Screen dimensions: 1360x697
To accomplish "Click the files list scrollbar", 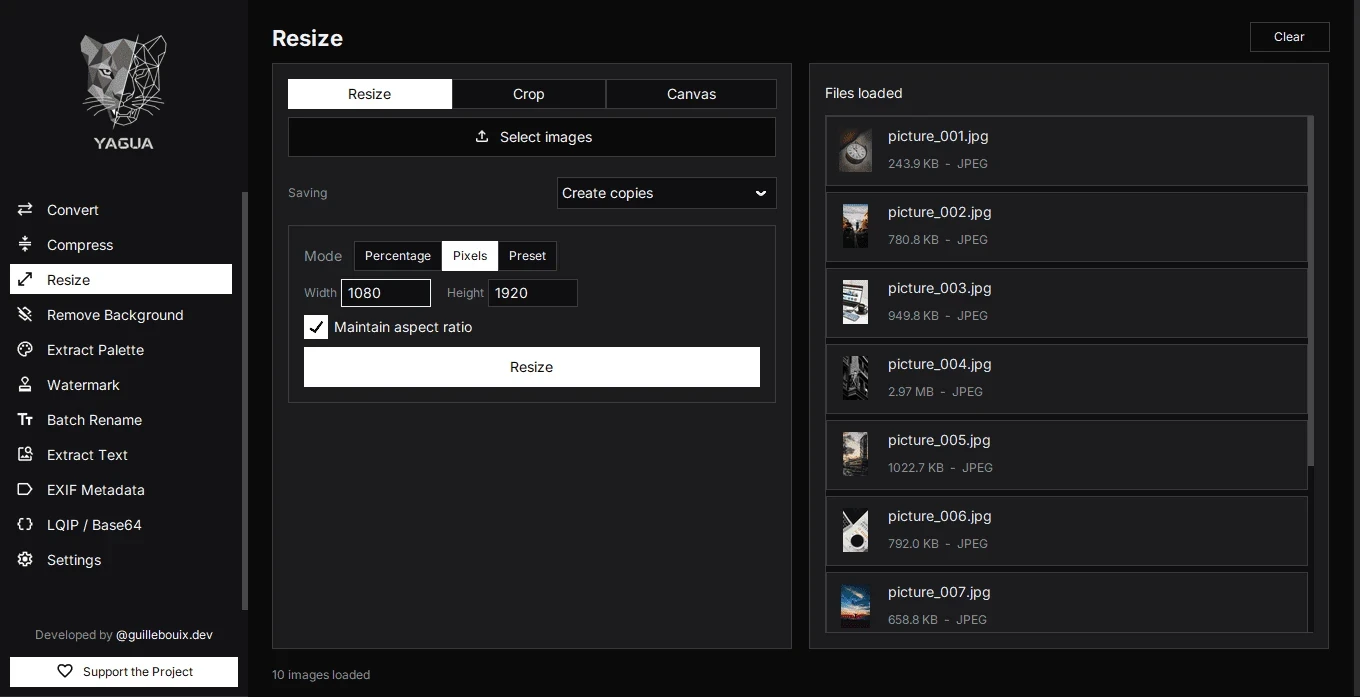I will pyautogui.click(x=1311, y=290).
